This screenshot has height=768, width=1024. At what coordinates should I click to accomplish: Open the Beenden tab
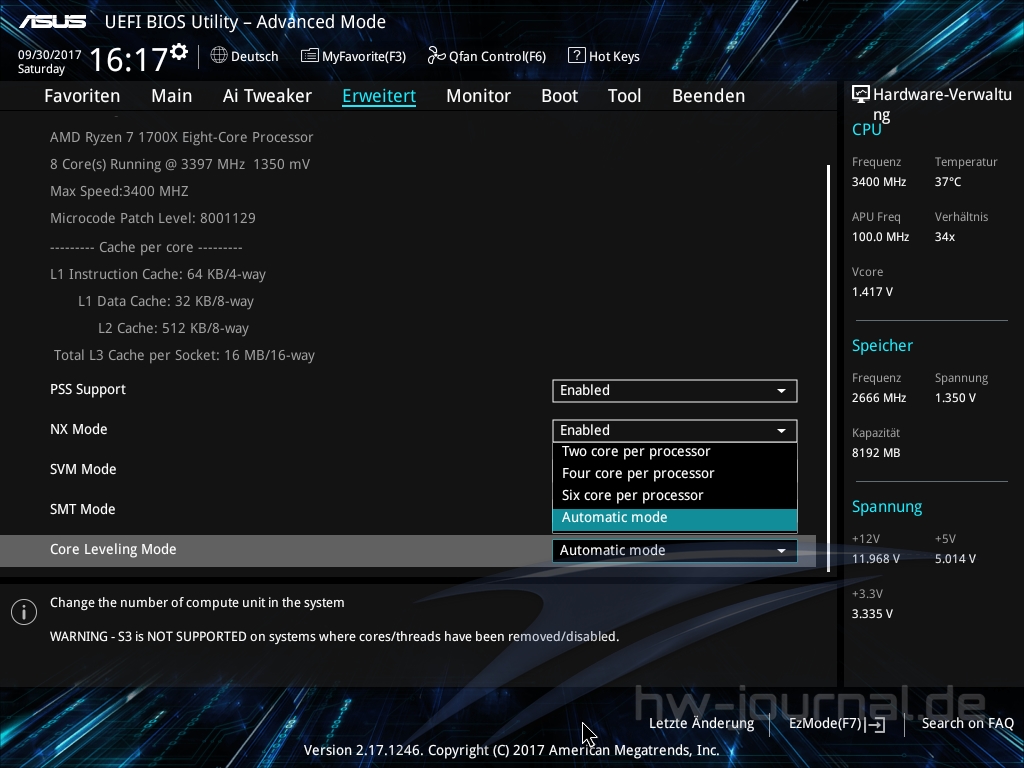click(x=709, y=96)
